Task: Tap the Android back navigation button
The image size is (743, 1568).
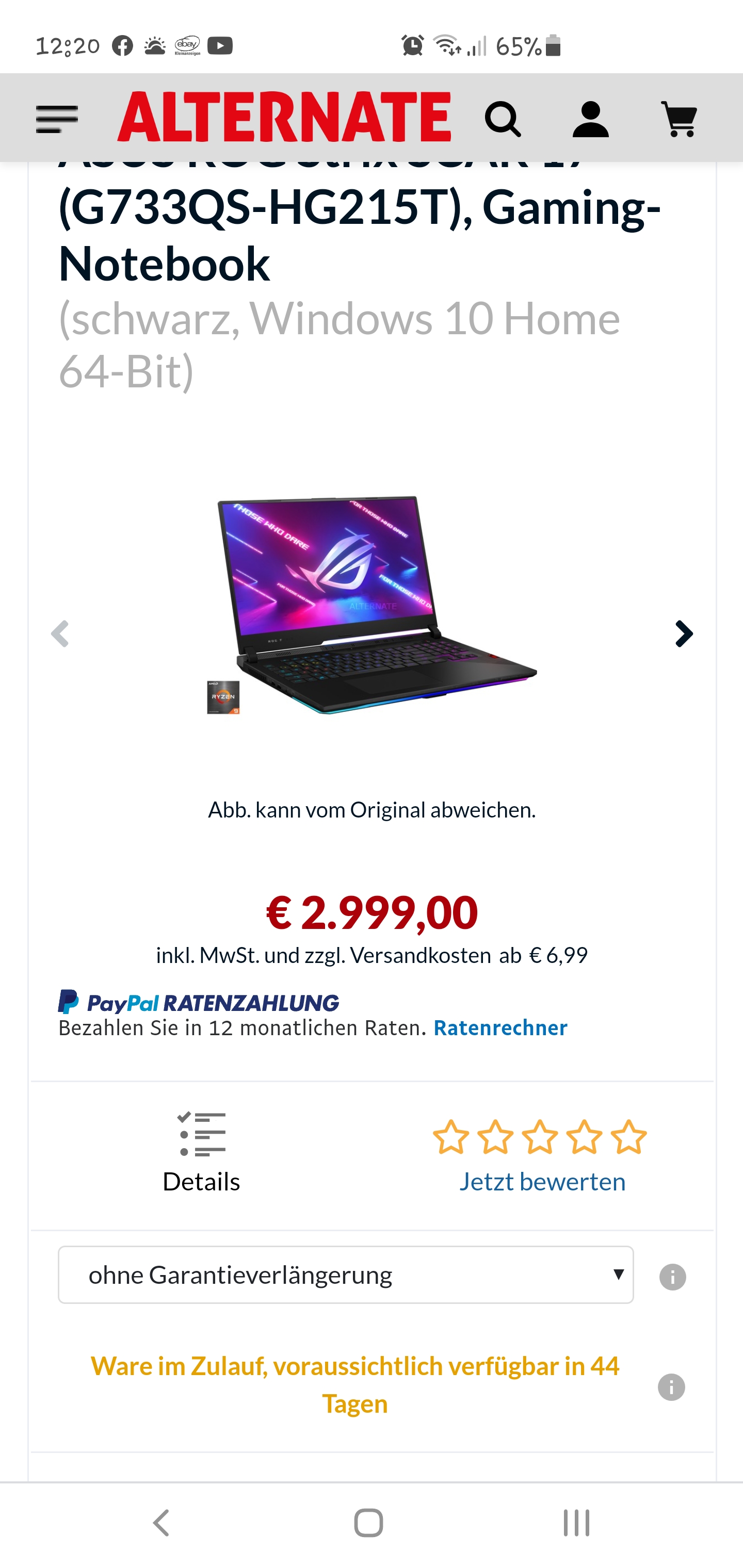Action: 161,1523
